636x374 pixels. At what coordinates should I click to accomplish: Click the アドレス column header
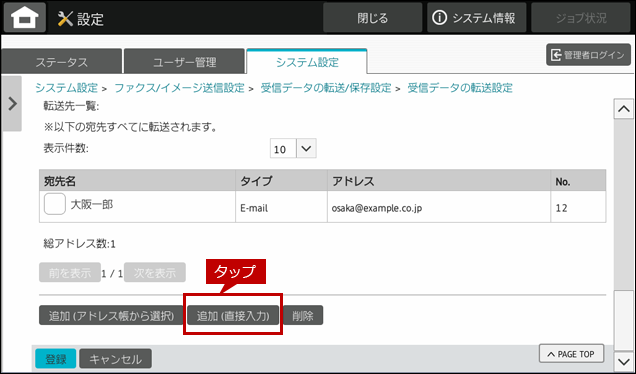pos(439,181)
